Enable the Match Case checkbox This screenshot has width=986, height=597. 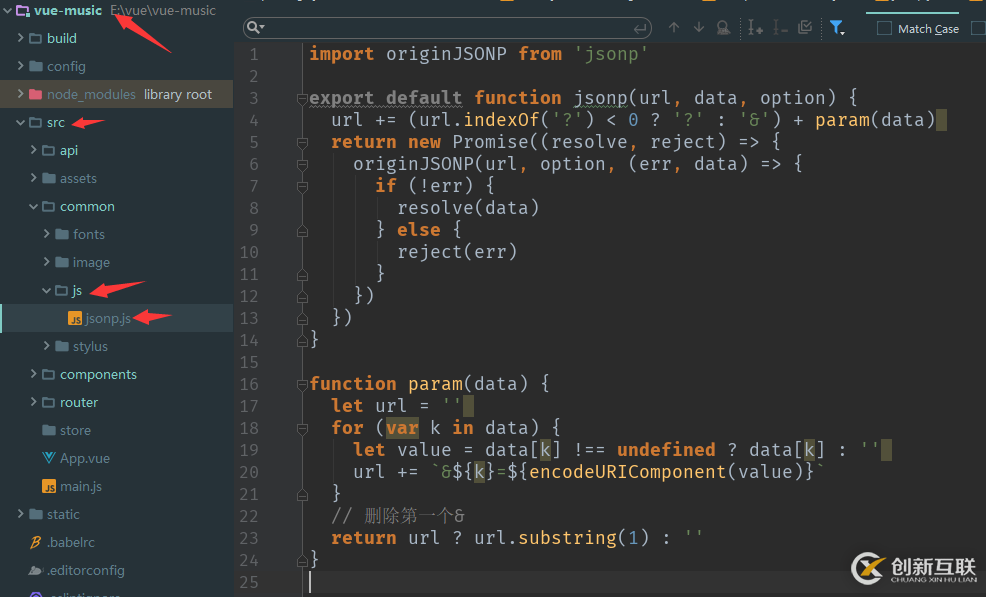point(884,29)
